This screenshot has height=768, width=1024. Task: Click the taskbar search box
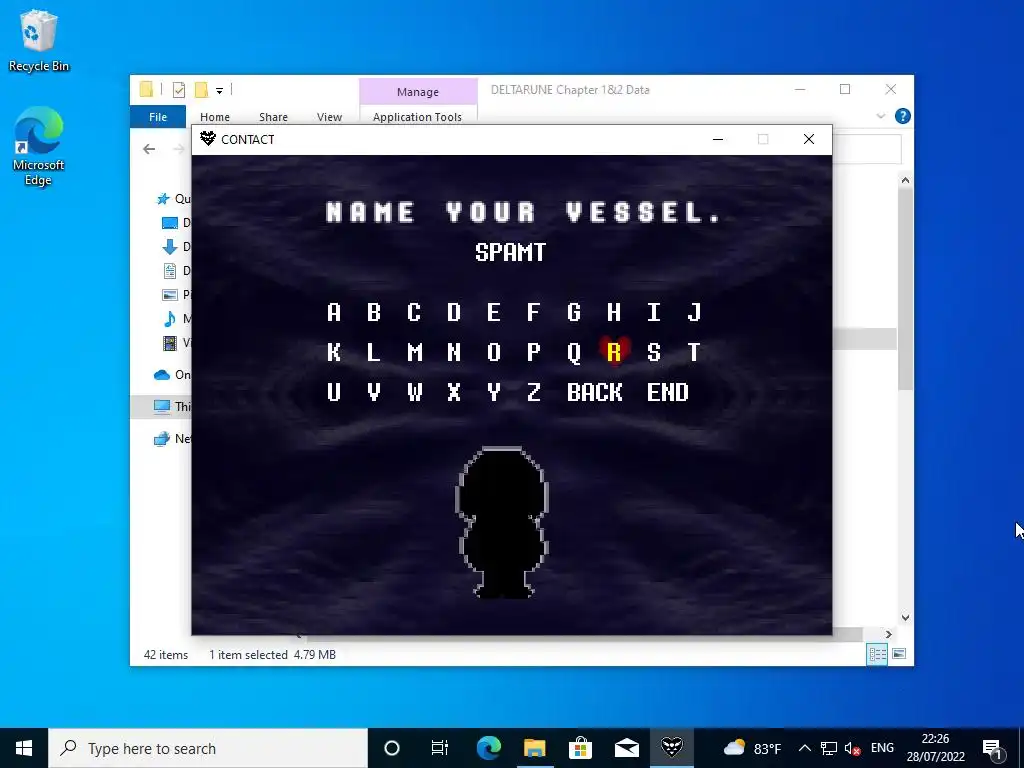[x=208, y=748]
